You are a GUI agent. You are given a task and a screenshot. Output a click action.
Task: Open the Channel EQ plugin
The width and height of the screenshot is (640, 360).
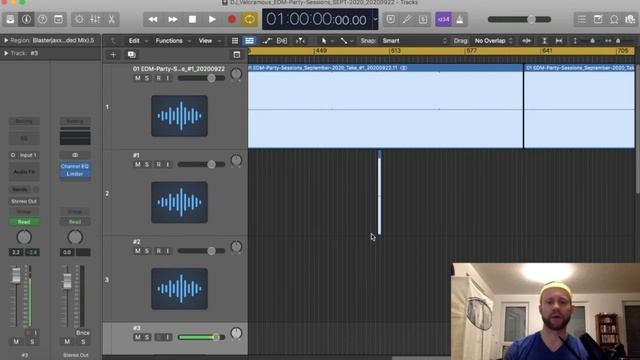tap(75, 166)
